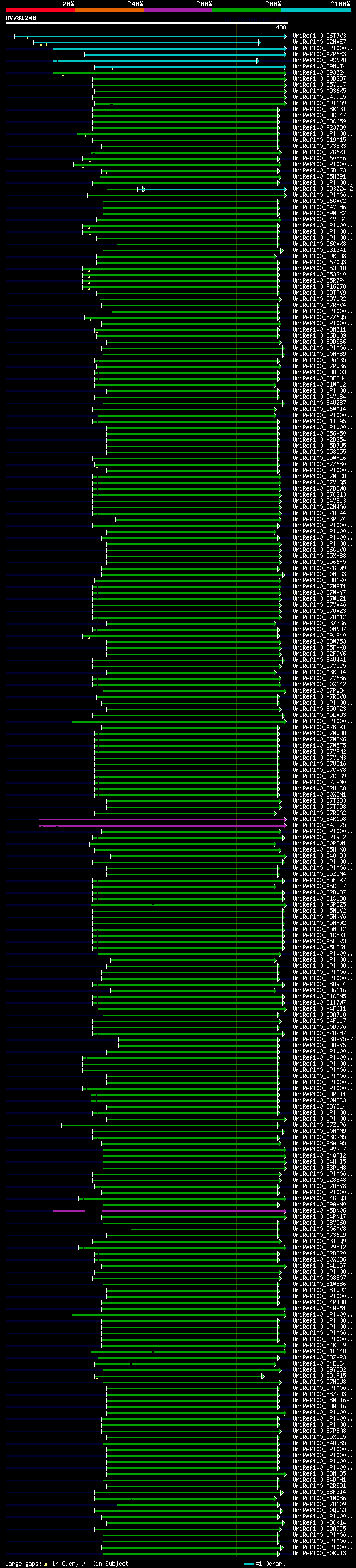Screen dimensions: 356x1568
Task: Select hit label UniRef100_B5E5K7
Action: pyautogui.click(x=319, y=880)
